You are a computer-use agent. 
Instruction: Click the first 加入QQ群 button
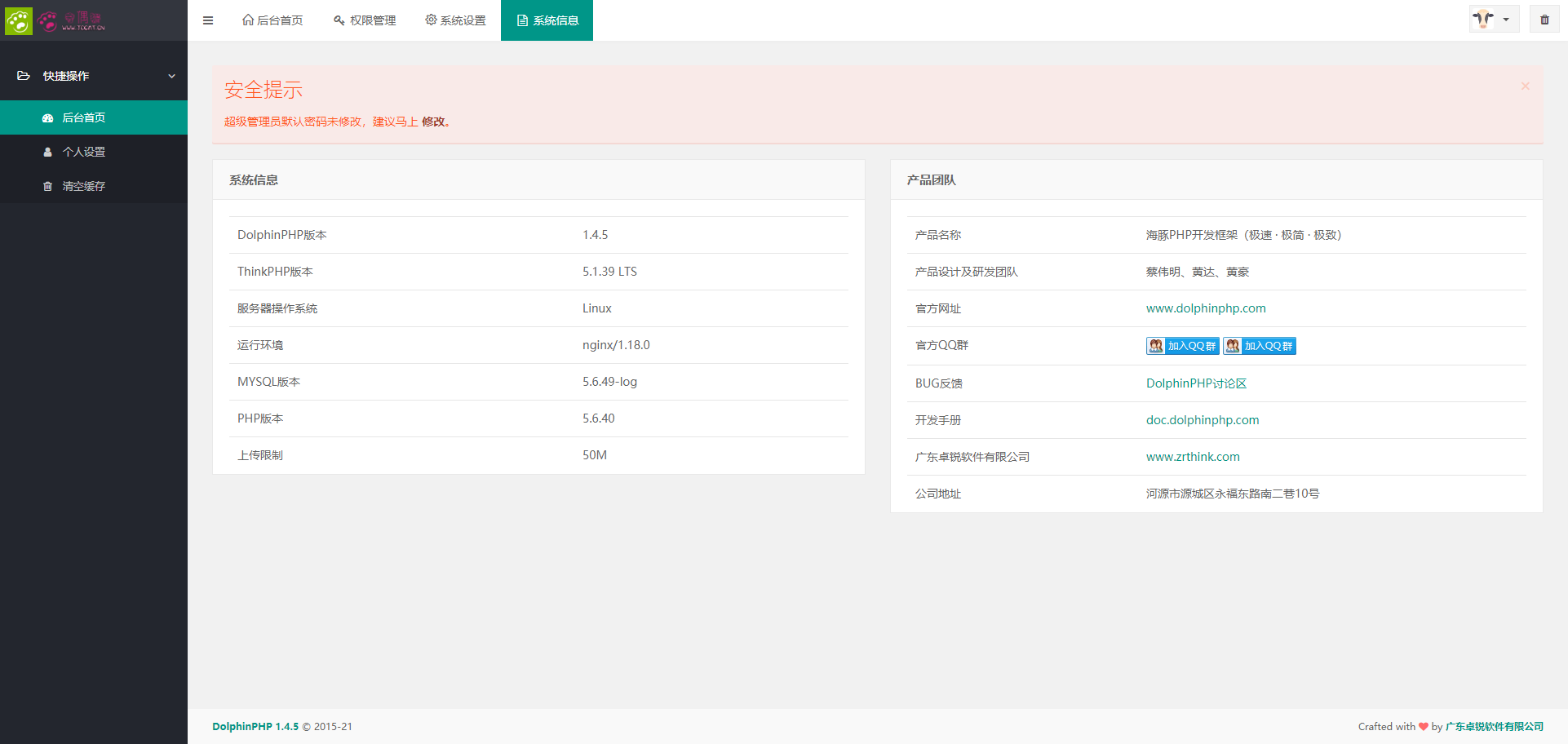(1182, 346)
